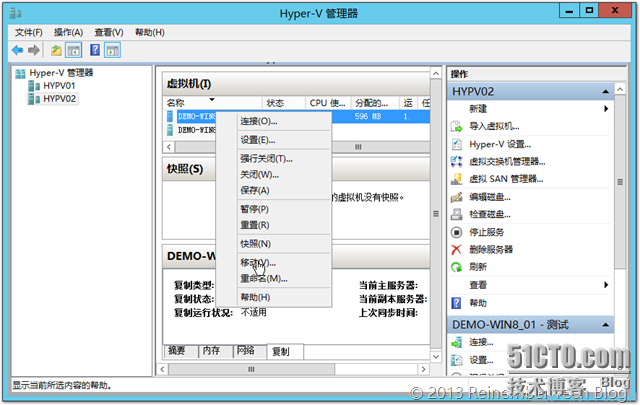Click the 596 MB memory cell
The height and width of the screenshot is (405, 640).
point(368,116)
